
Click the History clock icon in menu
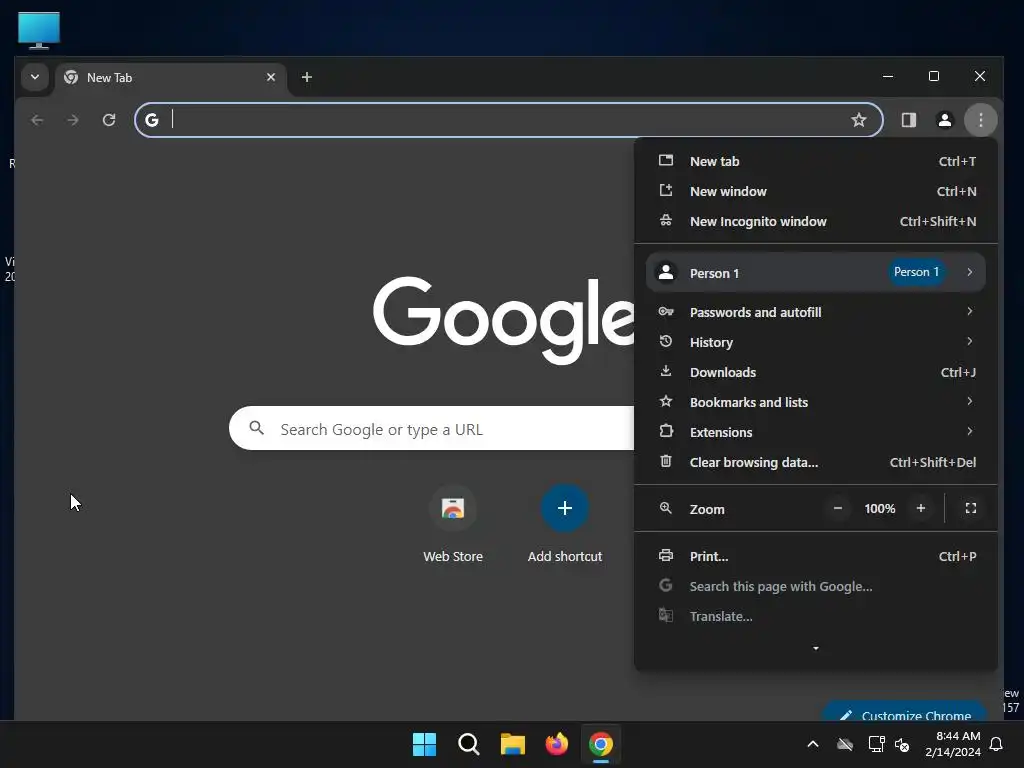[x=665, y=342]
